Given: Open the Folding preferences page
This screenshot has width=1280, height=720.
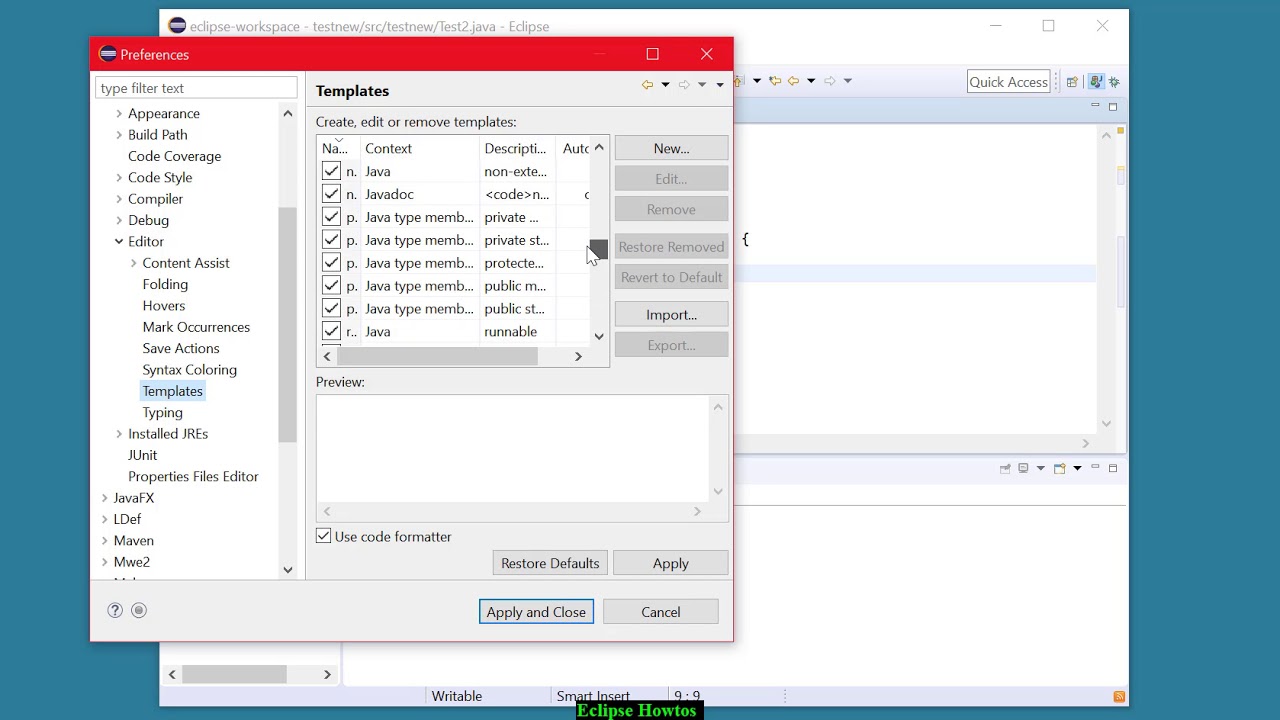Looking at the screenshot, I should coord(165,284).
